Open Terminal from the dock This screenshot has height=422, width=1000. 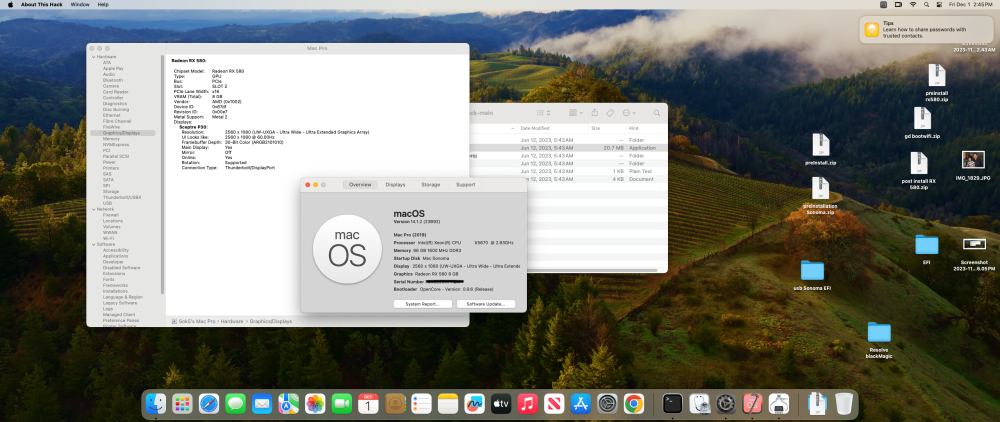click(x=672, y=404)
